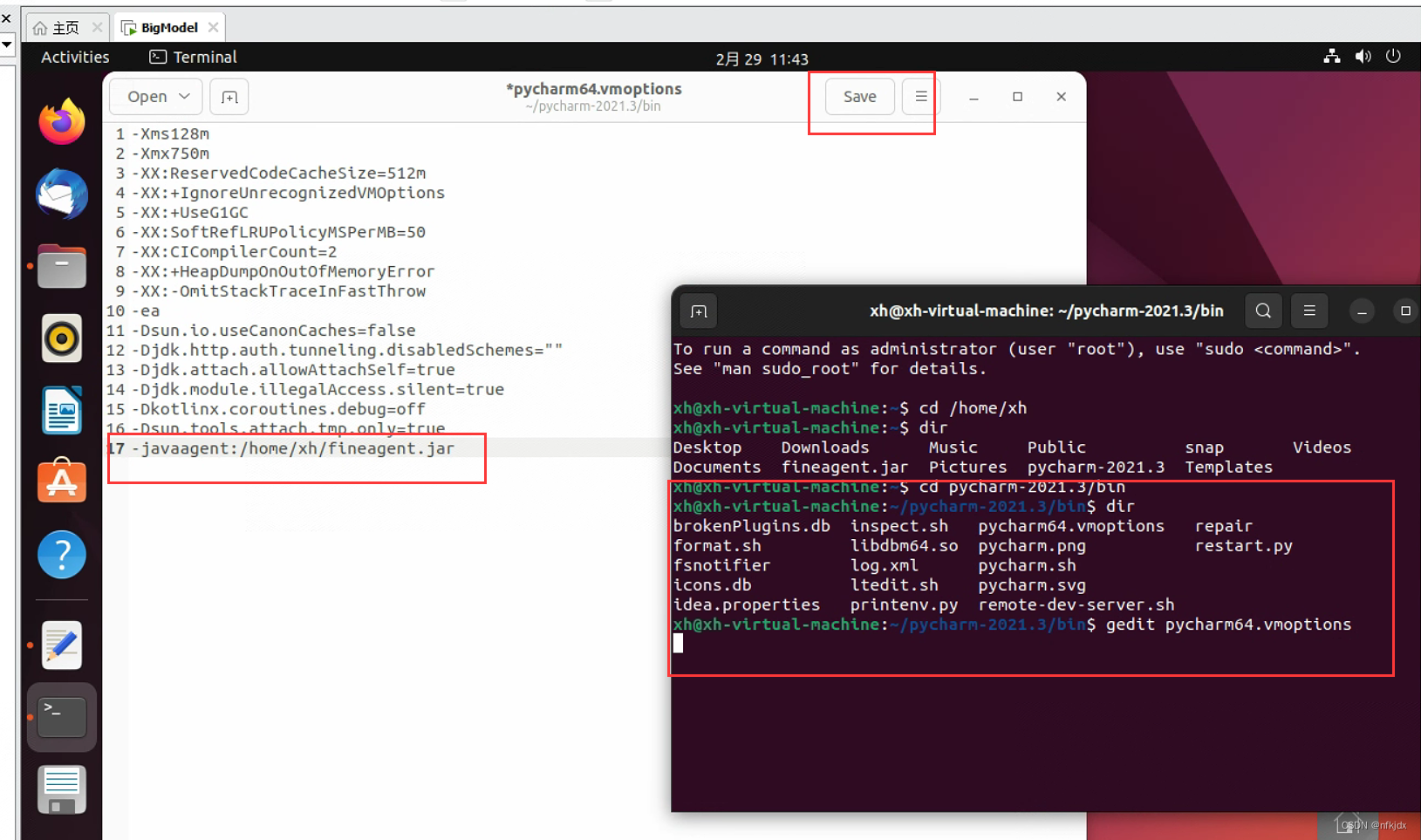Open the clock and calendar panel
This screenshot has height=840, width=1421.
coord(762,59)
